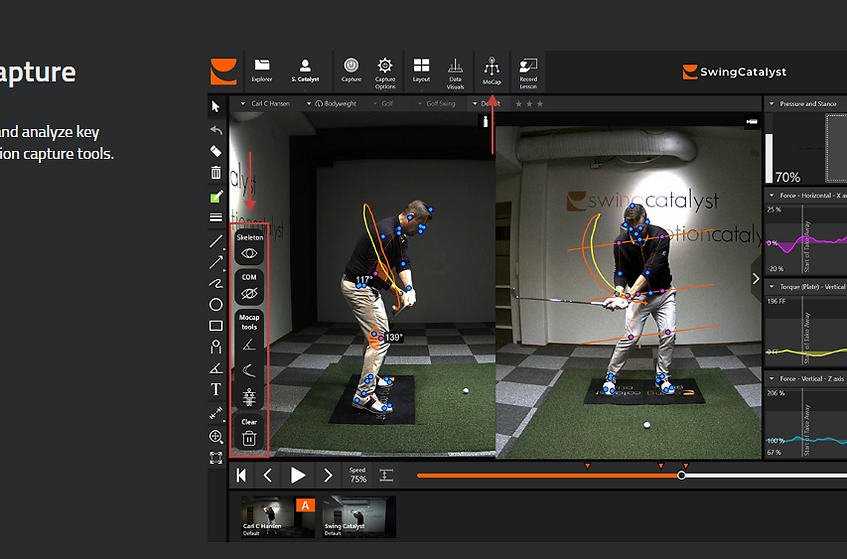Delete drawings with the trash tool
Viewport: 847px width, 559px height.
(216, 172)
